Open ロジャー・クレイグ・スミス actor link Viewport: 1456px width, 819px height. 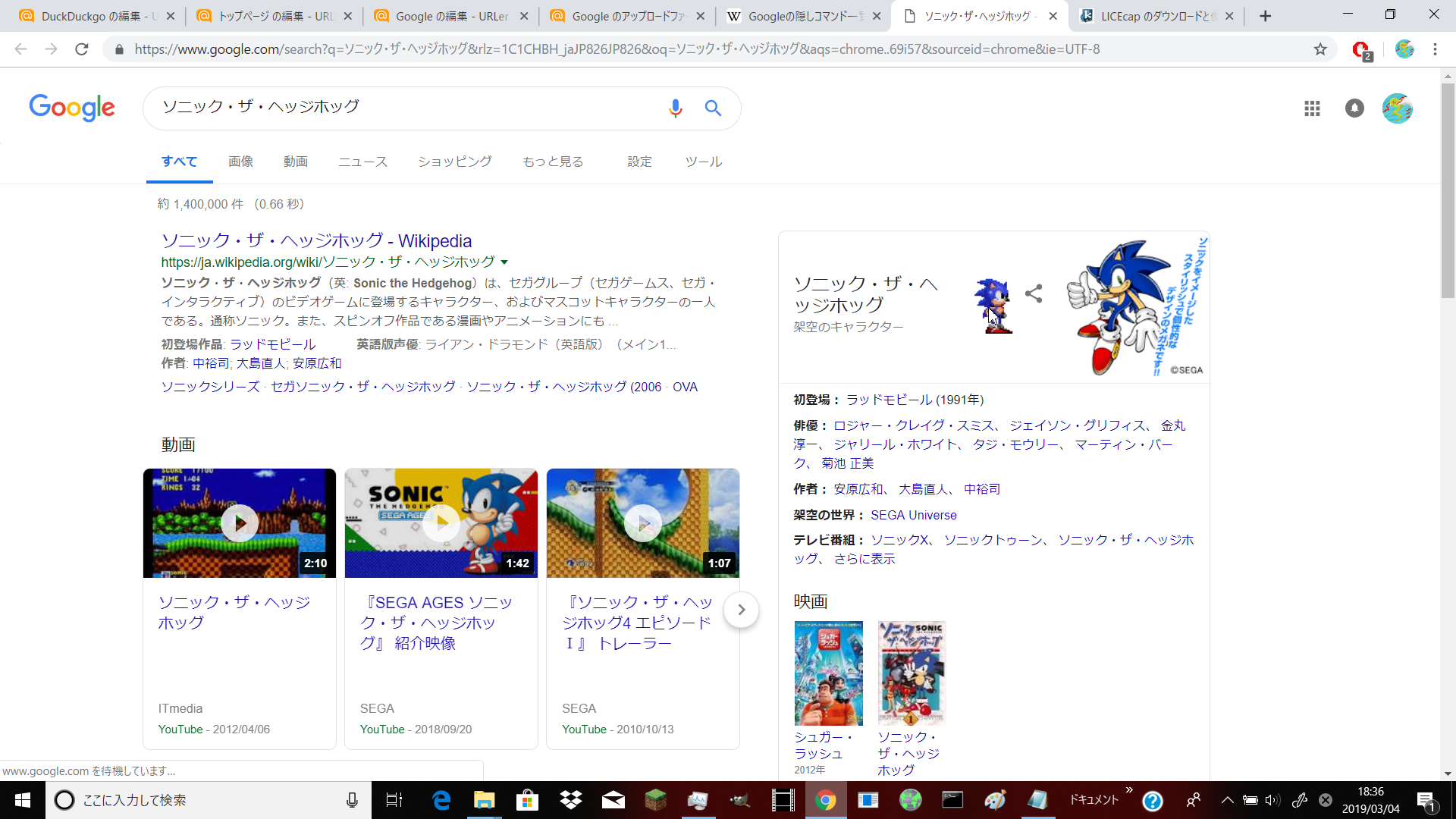913,425
